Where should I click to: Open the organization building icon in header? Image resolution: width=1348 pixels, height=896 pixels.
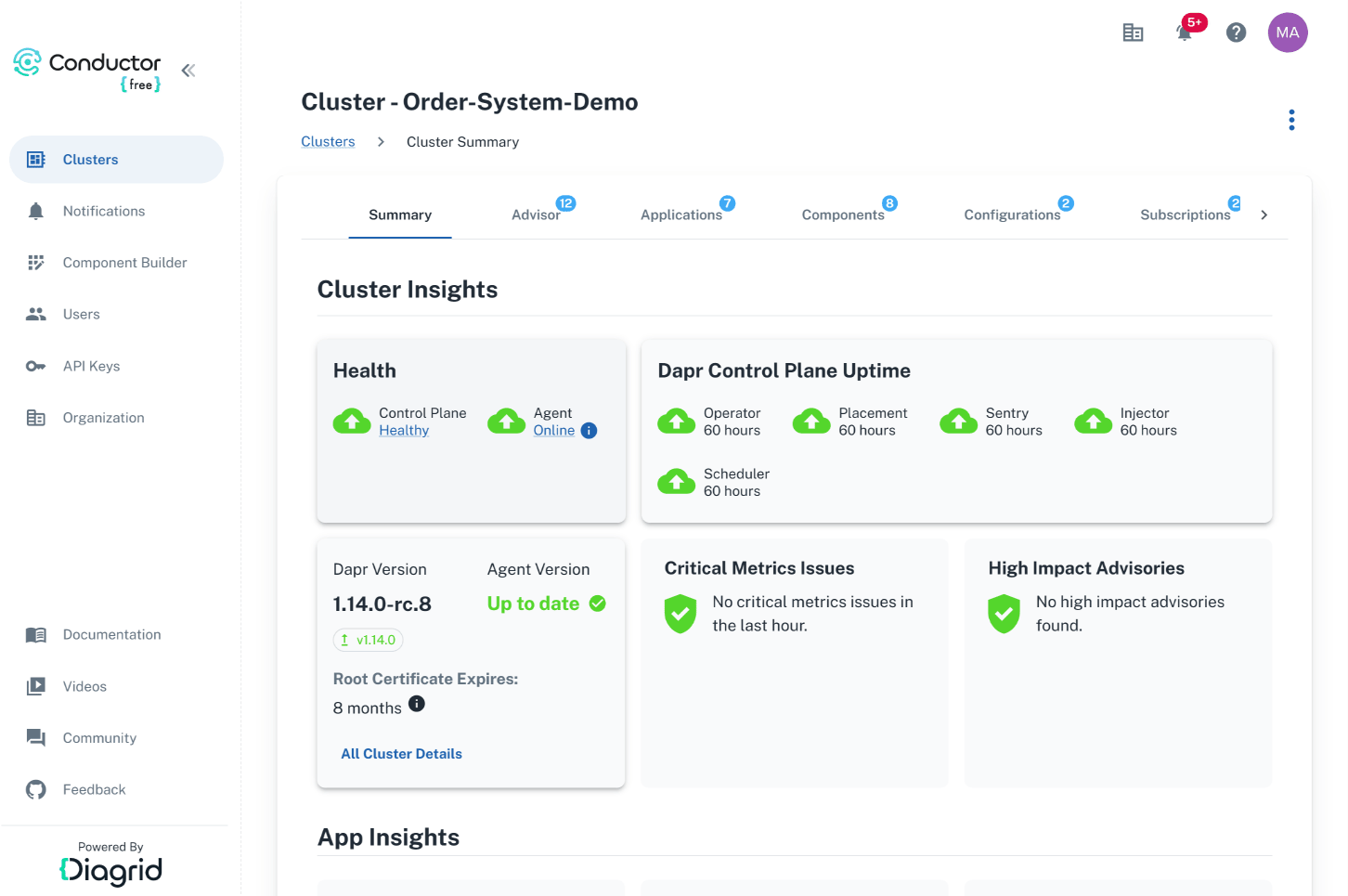coord(1133,32)
